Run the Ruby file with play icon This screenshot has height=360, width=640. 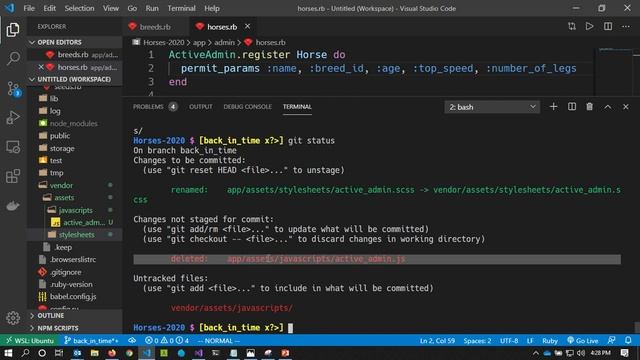click(589, 27)
